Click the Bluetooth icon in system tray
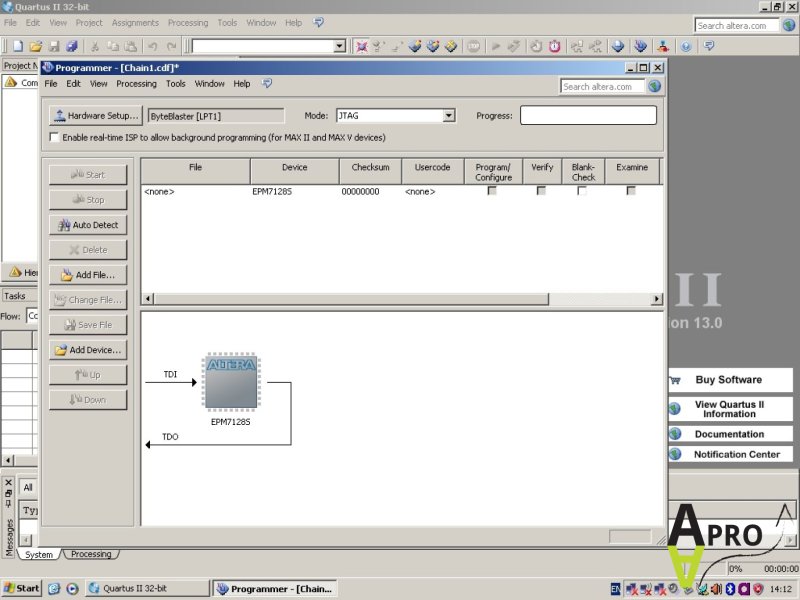800x600 pixels. point(730,589)
